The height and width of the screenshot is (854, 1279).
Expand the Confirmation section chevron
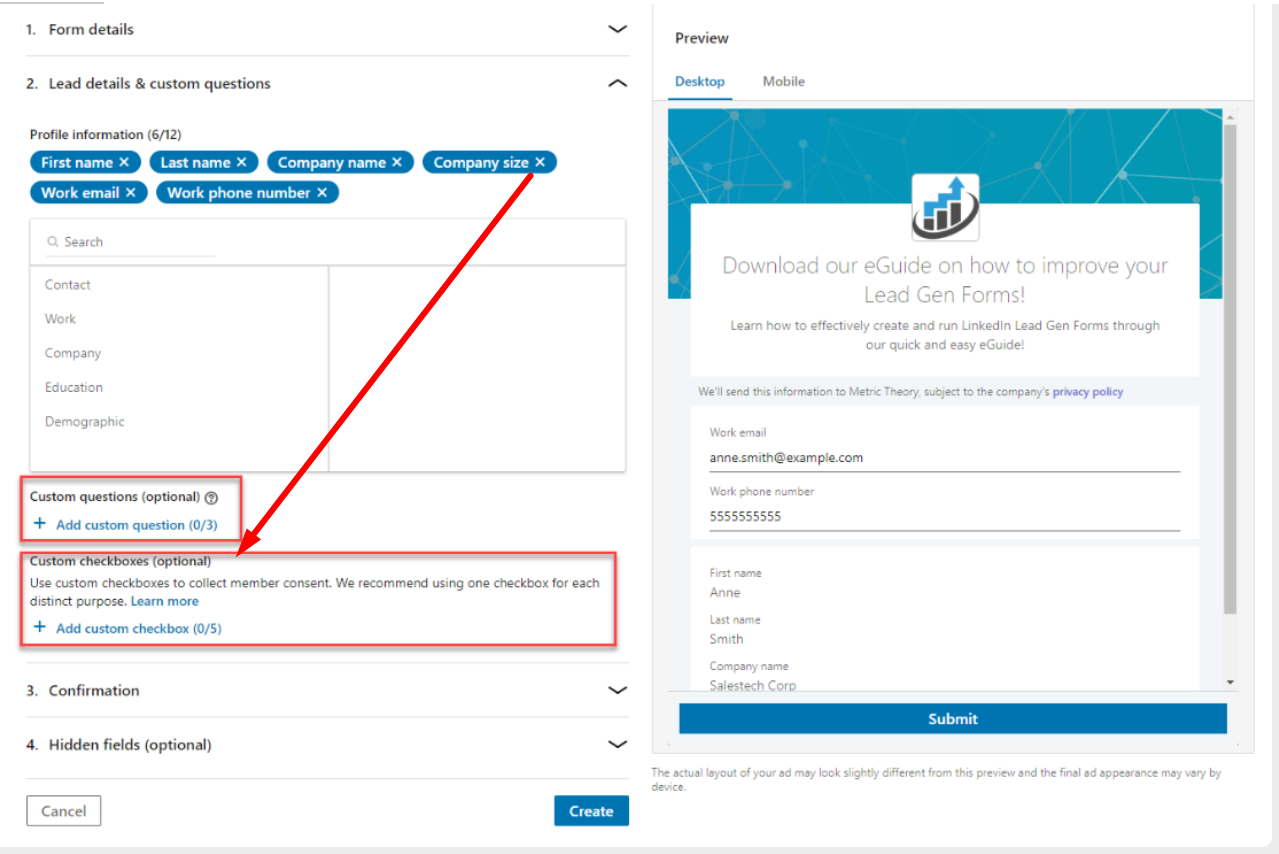pyautogui.click(x=618, y=690)
